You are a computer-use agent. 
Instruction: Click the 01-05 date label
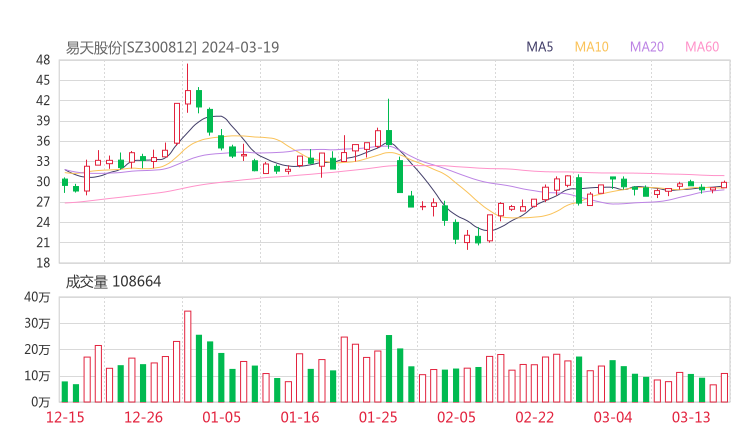221,417
